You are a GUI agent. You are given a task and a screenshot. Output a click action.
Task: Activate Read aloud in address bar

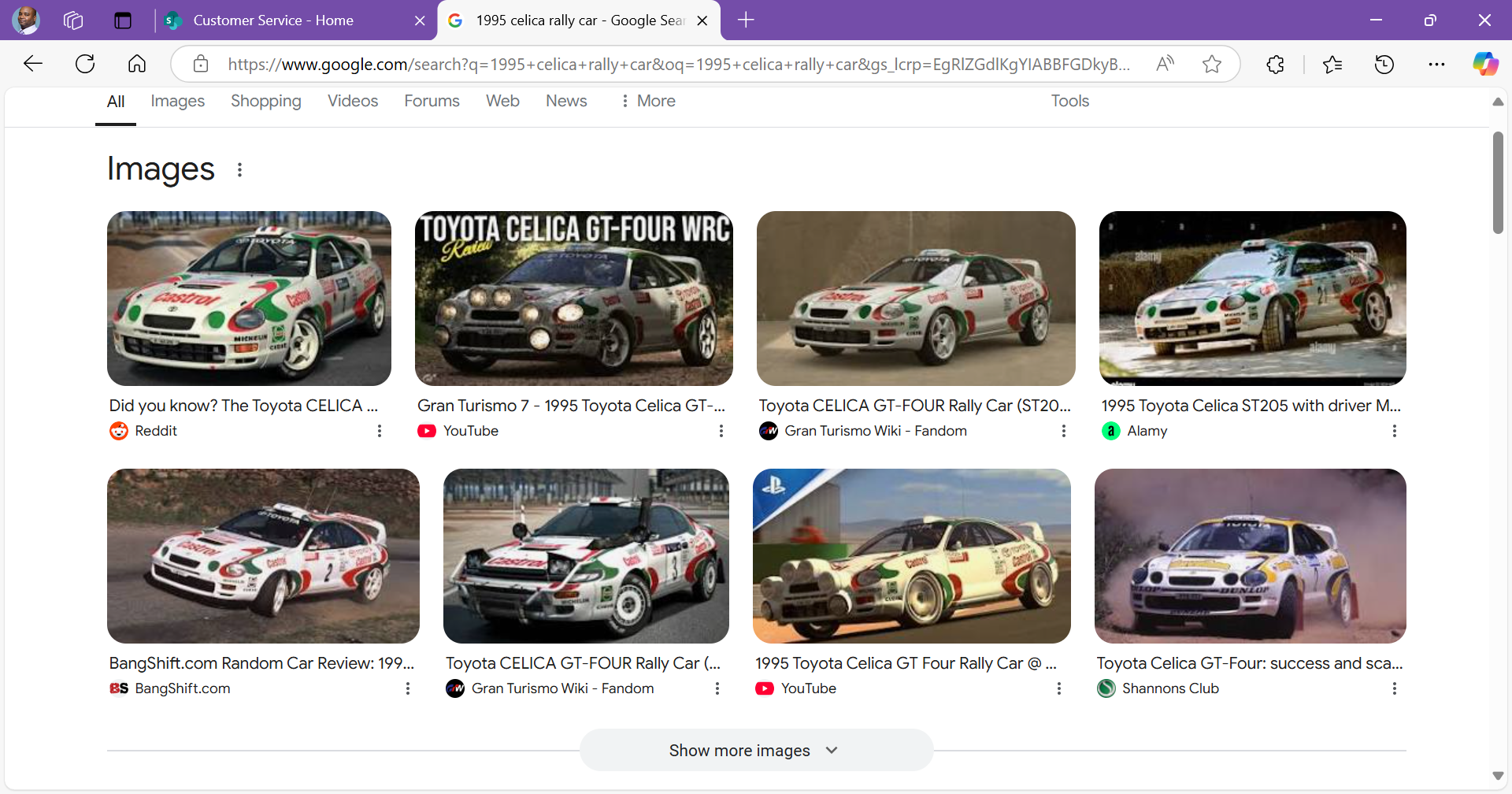tap(1165, 64)
